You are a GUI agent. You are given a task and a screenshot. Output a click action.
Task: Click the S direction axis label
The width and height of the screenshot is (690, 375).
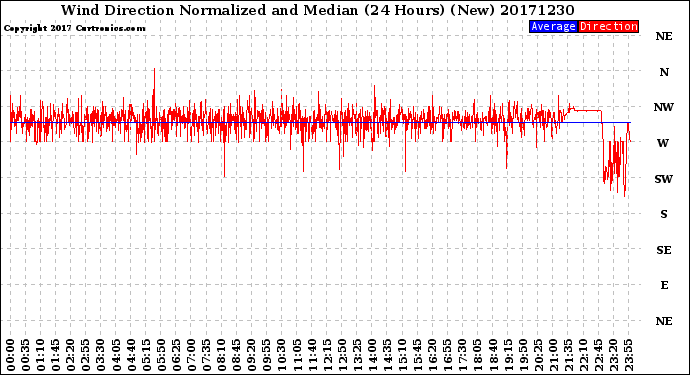664,214
